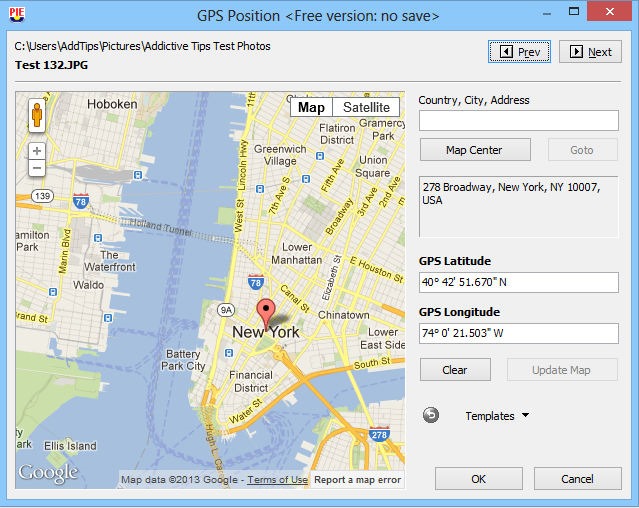Close the GPS Position window

pos(610,11)
